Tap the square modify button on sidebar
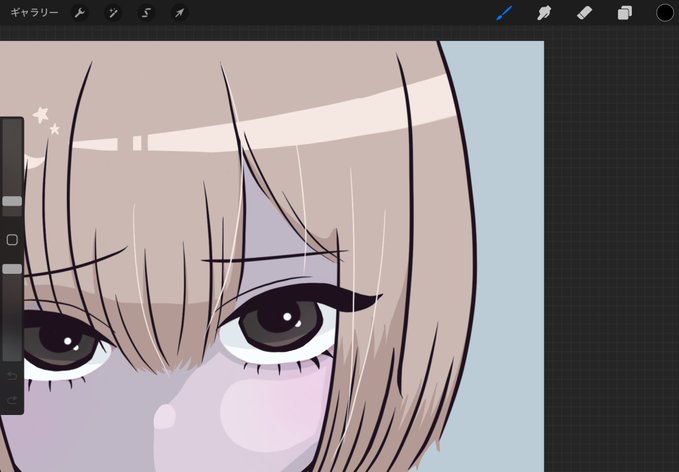 12,240
